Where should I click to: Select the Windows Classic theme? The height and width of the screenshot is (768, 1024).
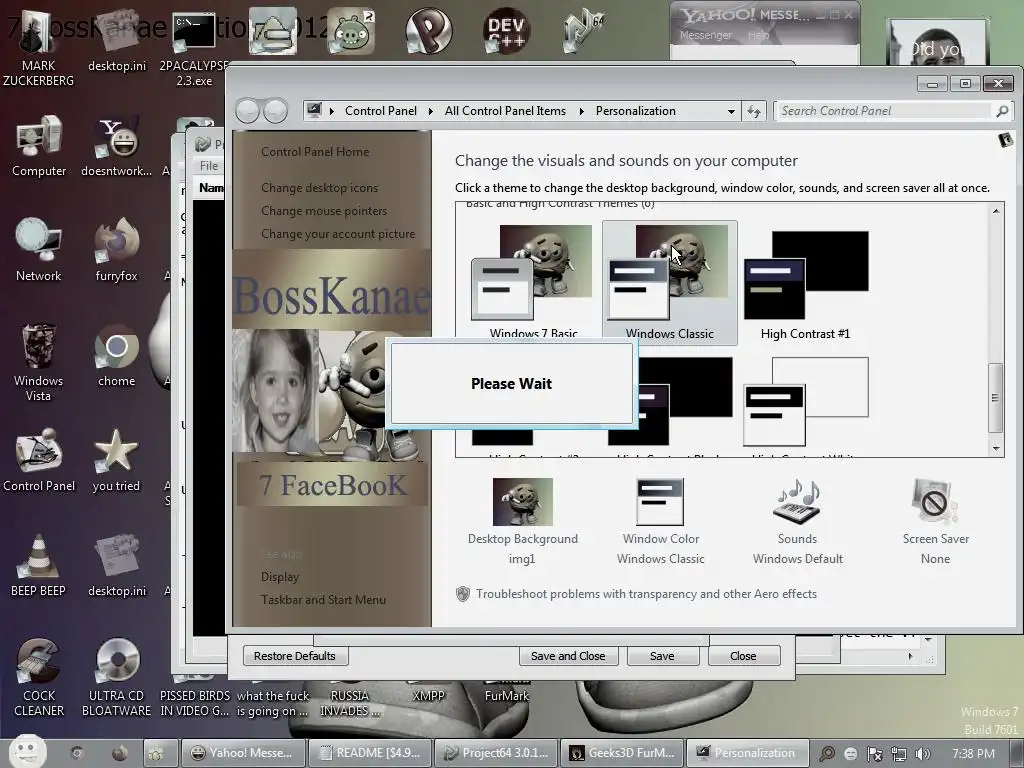point(669,281)
